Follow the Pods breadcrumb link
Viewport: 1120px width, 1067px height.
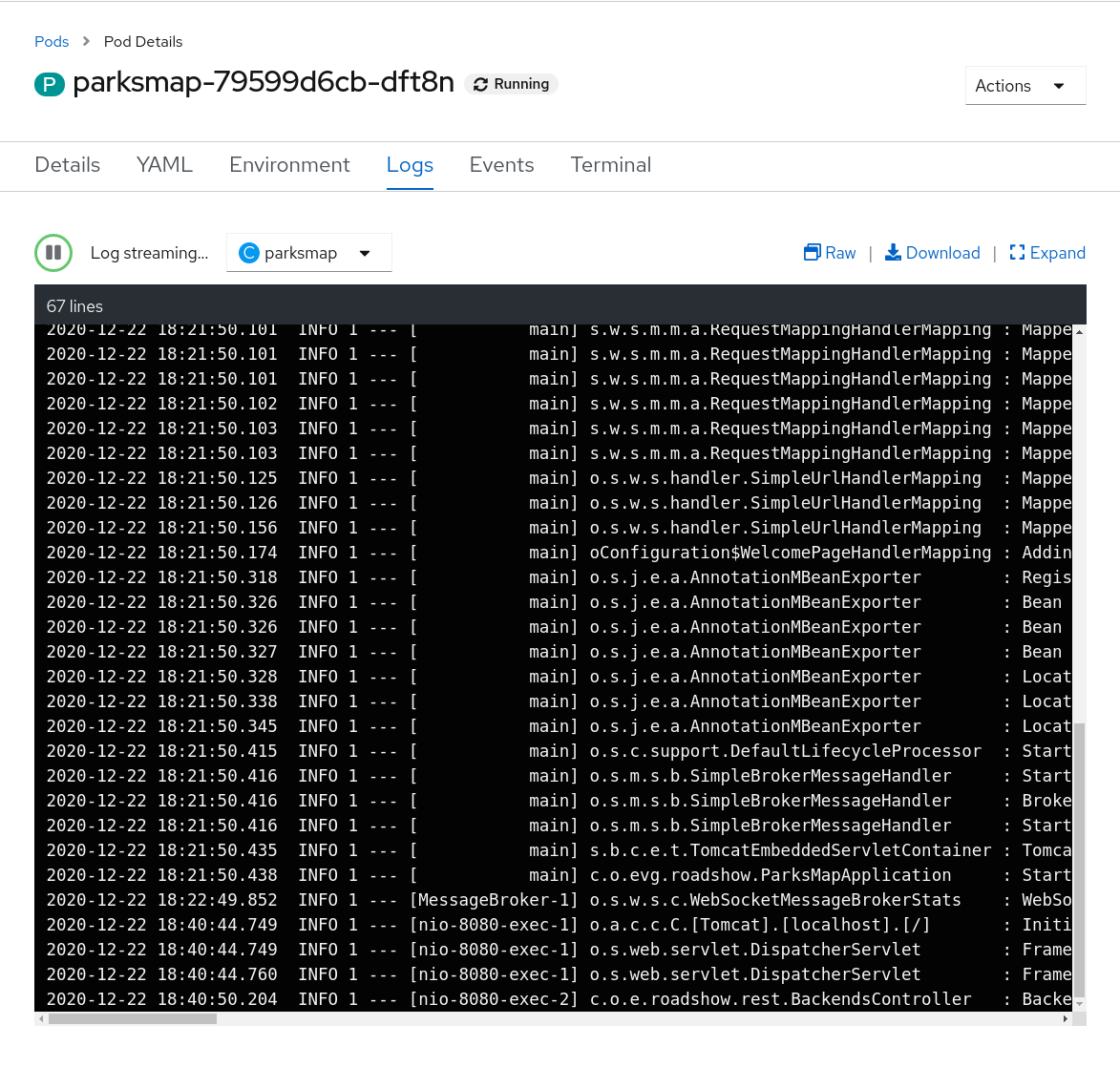pos(51,42)
